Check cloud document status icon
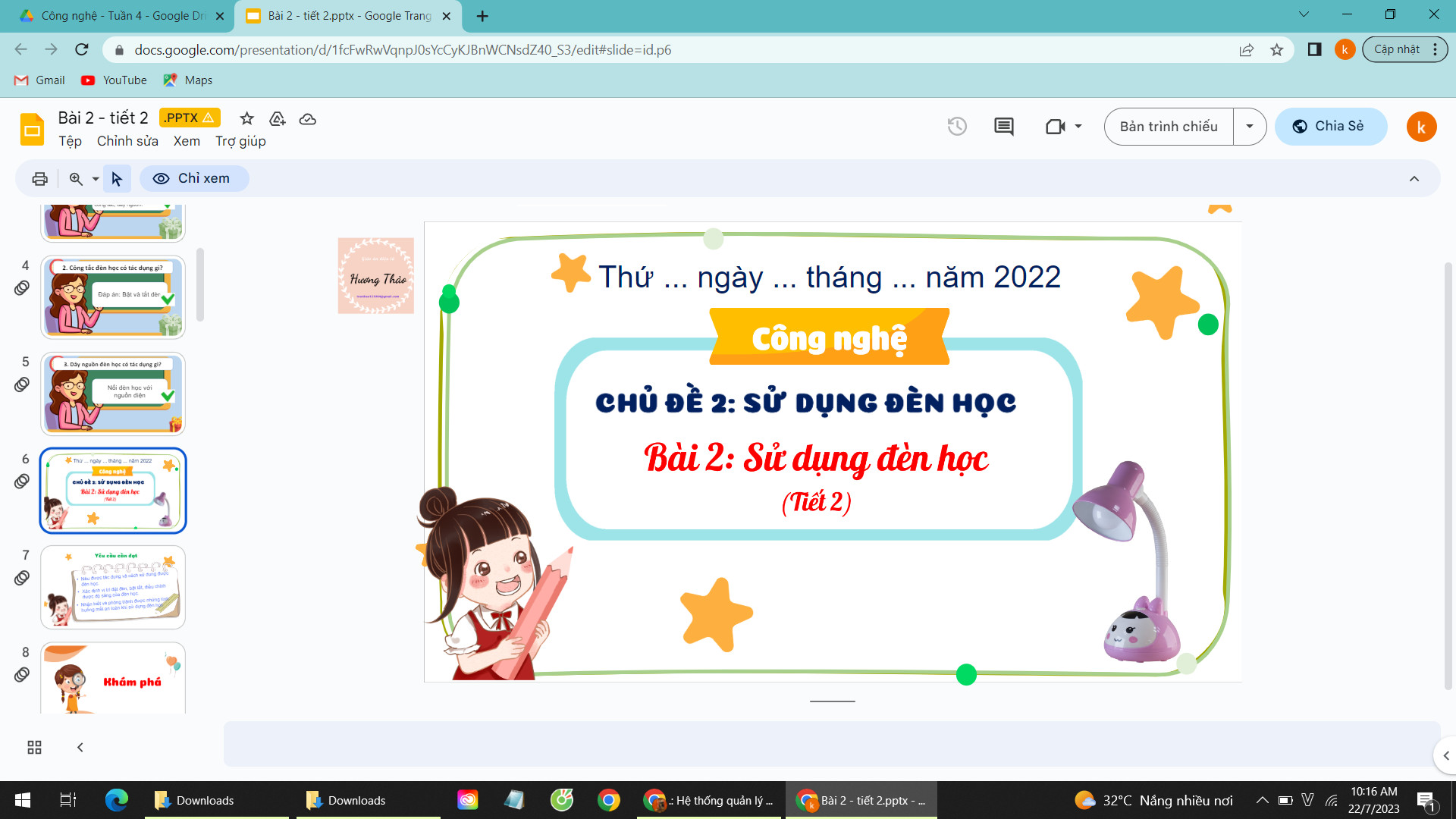Screen dimensions: 1456x819 307,119
